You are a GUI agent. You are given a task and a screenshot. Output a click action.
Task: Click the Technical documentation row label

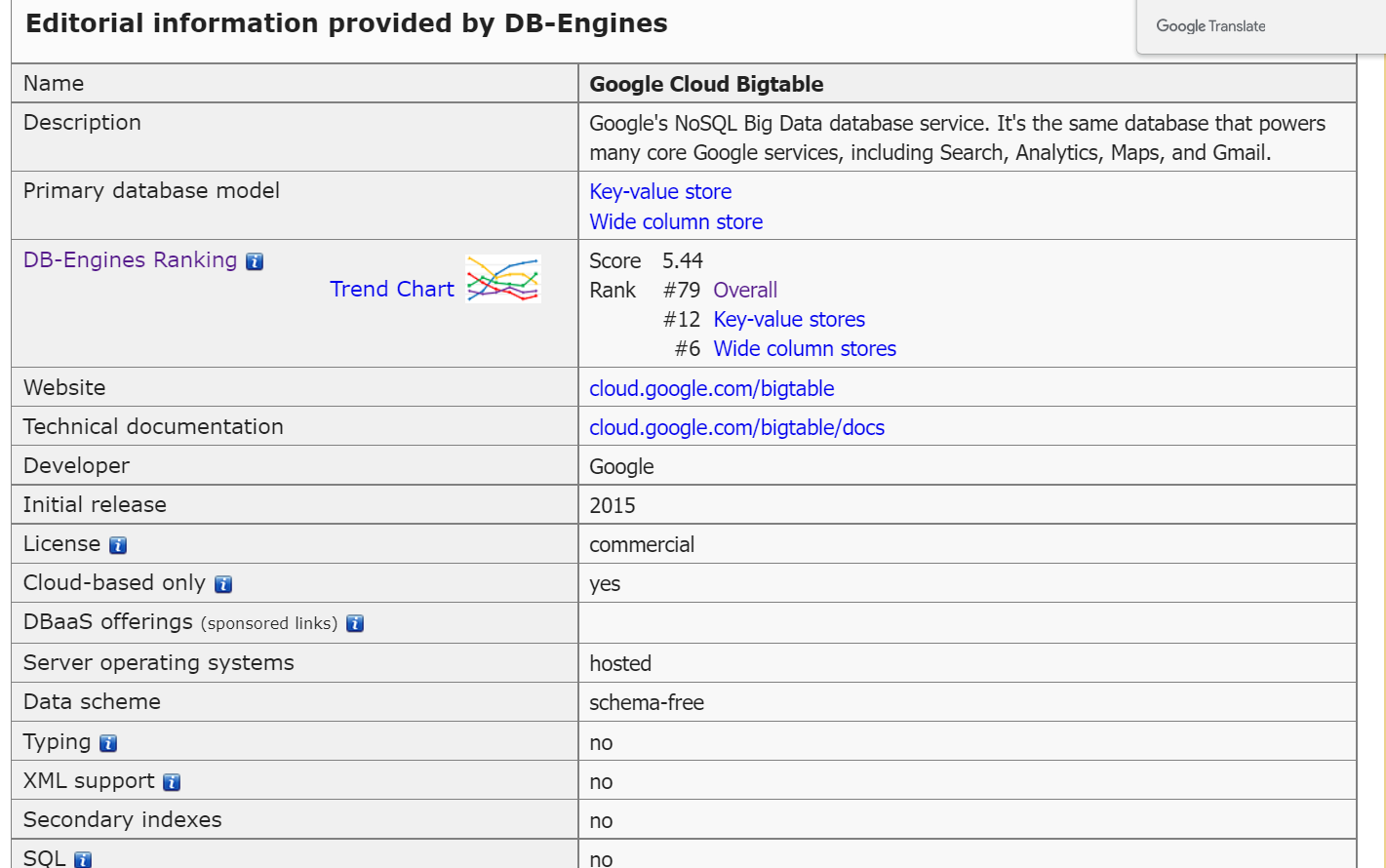(153, 426)
